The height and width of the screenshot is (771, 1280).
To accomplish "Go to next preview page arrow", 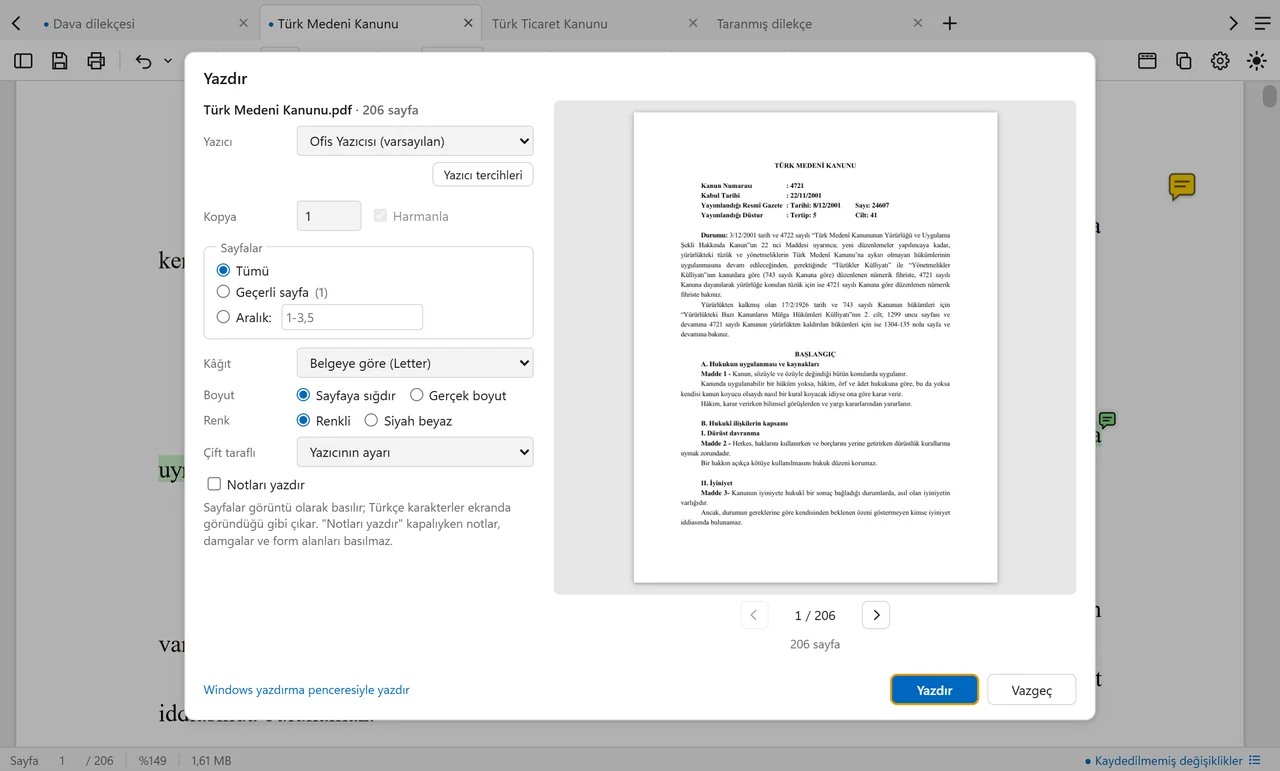I will [876, 615].
